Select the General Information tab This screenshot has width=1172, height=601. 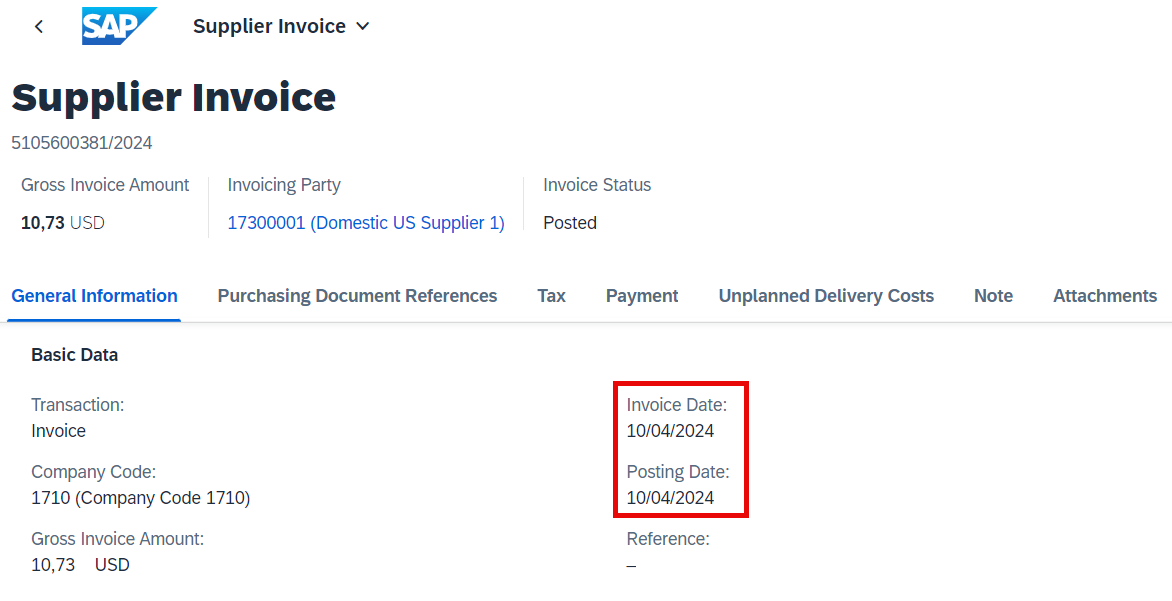point(94,296)
